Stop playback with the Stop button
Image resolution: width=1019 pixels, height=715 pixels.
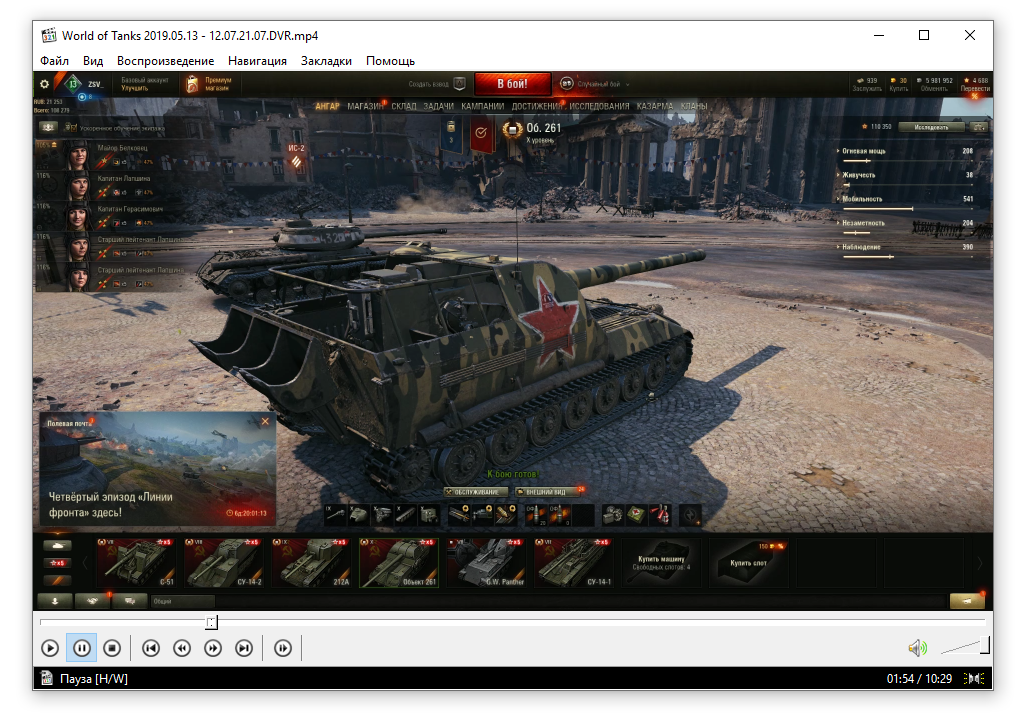pos(112,648)
